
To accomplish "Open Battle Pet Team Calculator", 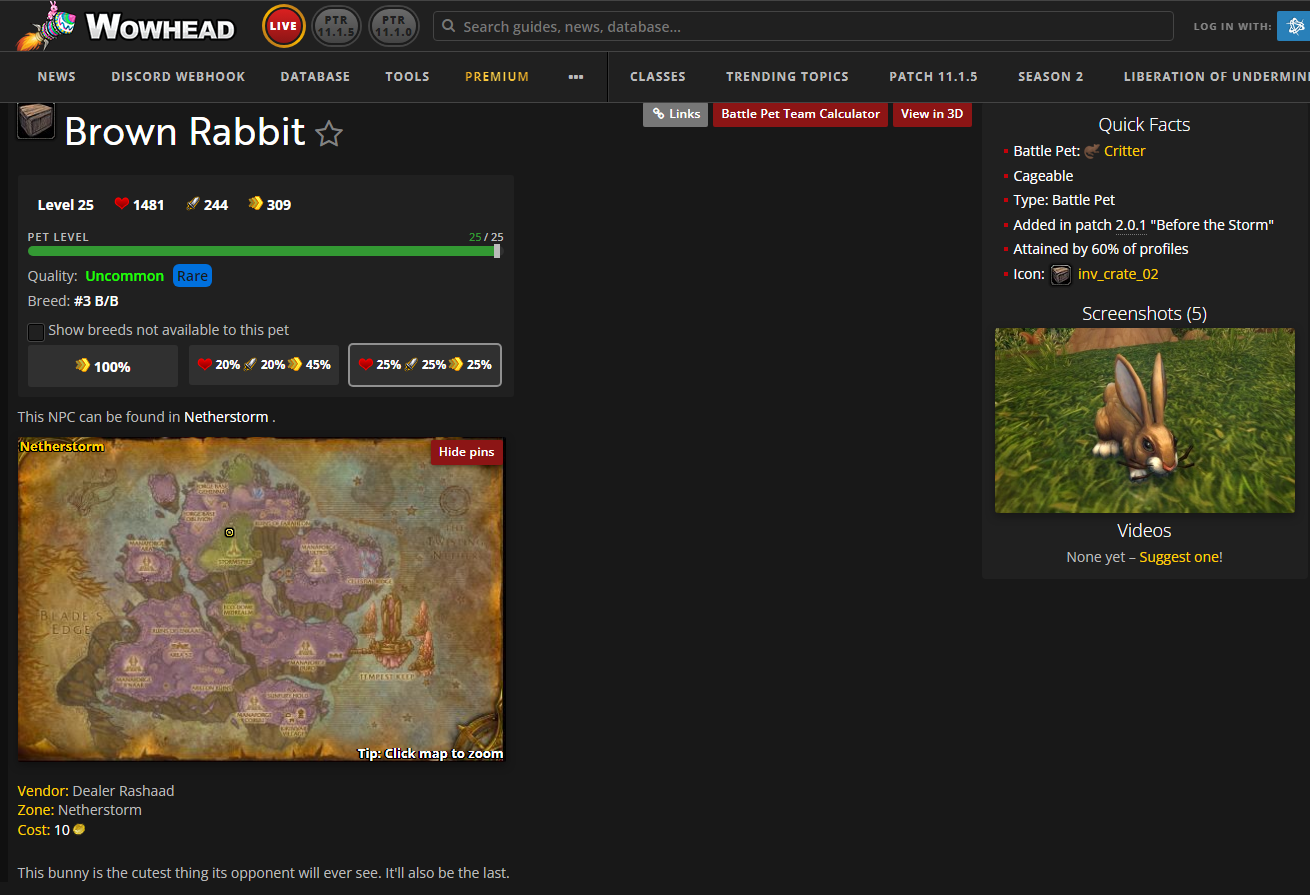I will [x=801, y=114].
